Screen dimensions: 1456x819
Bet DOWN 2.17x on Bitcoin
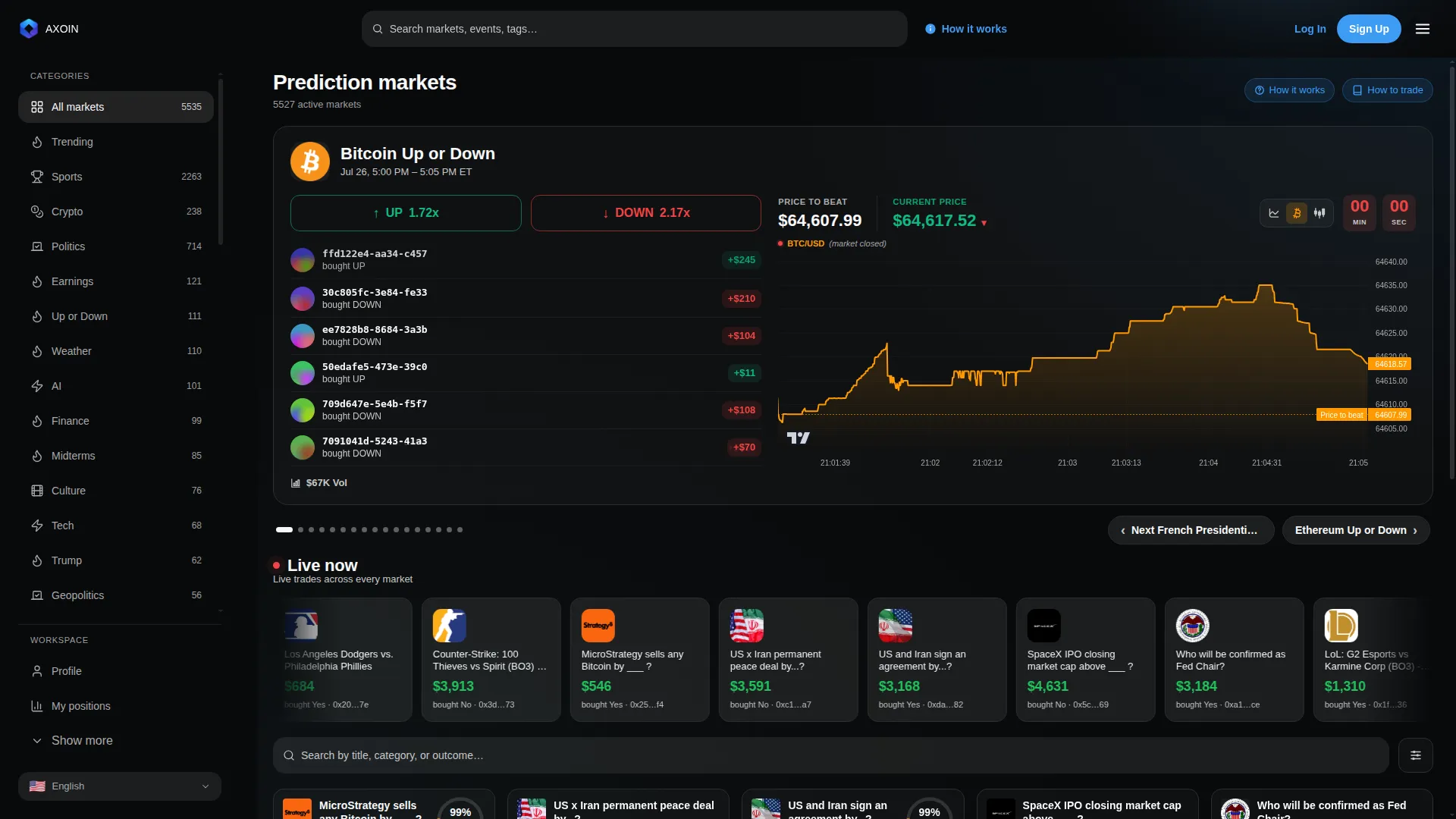click(x=646, y=213)
